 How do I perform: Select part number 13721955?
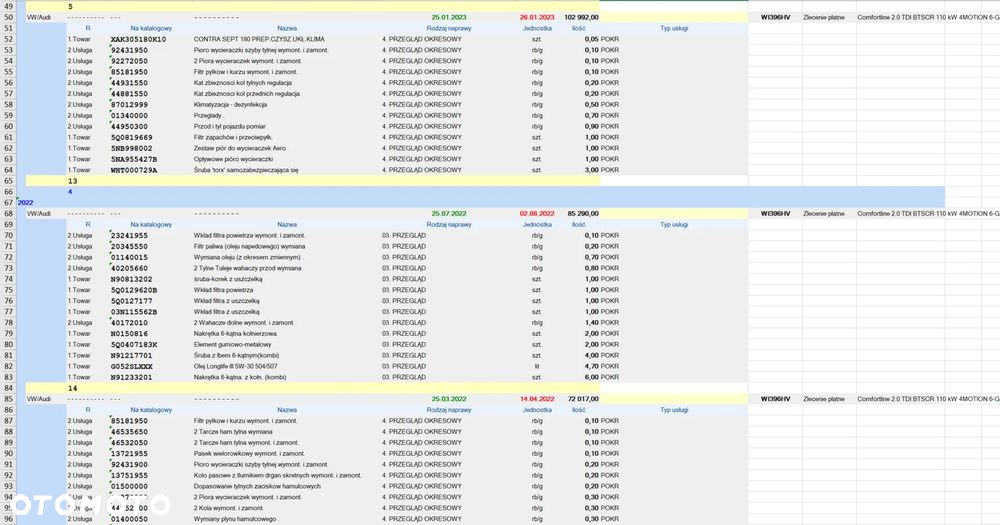(x=129, y=454)
